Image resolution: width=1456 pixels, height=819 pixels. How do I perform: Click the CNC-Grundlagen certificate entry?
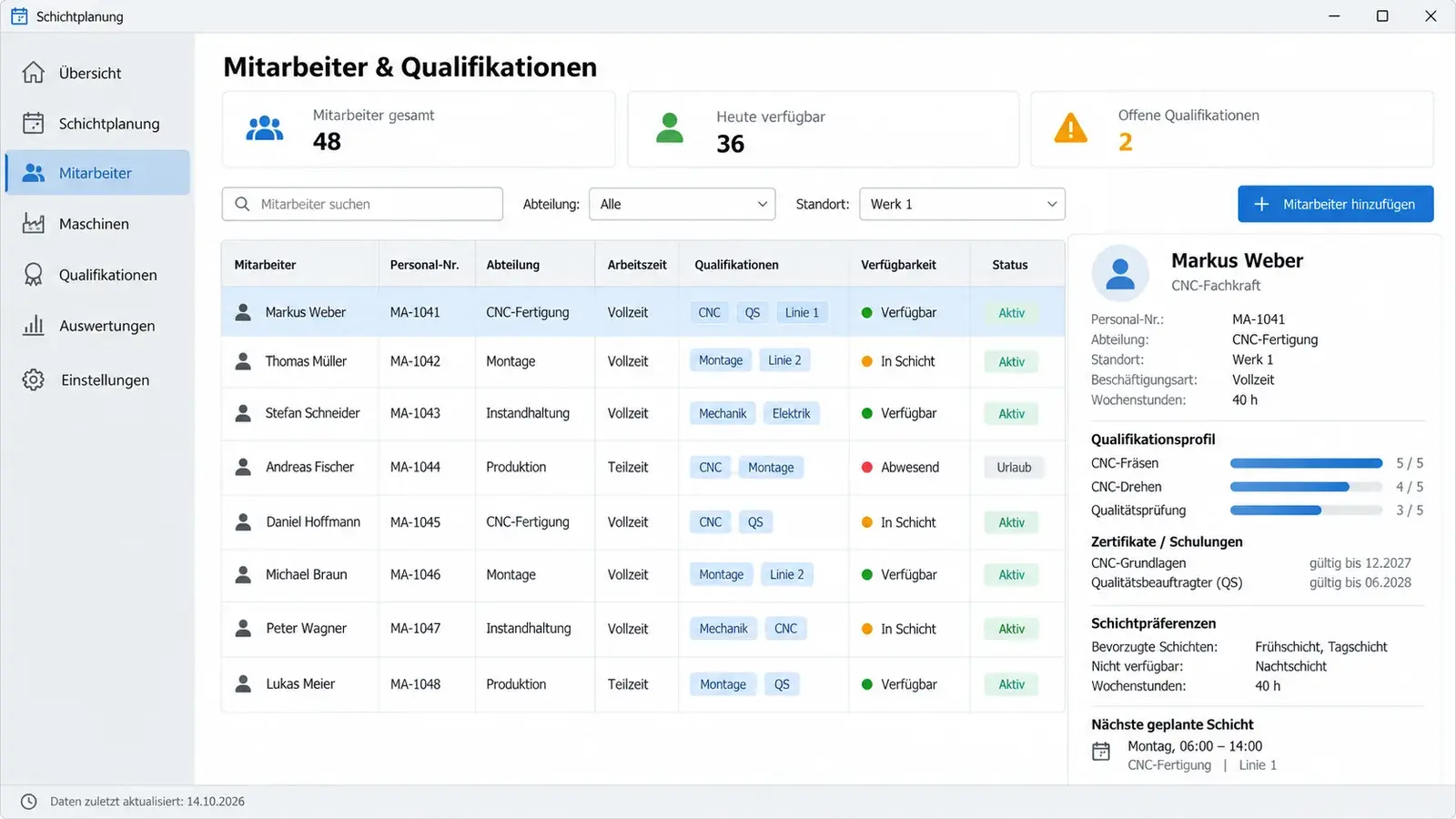(x=1251, y=562)
